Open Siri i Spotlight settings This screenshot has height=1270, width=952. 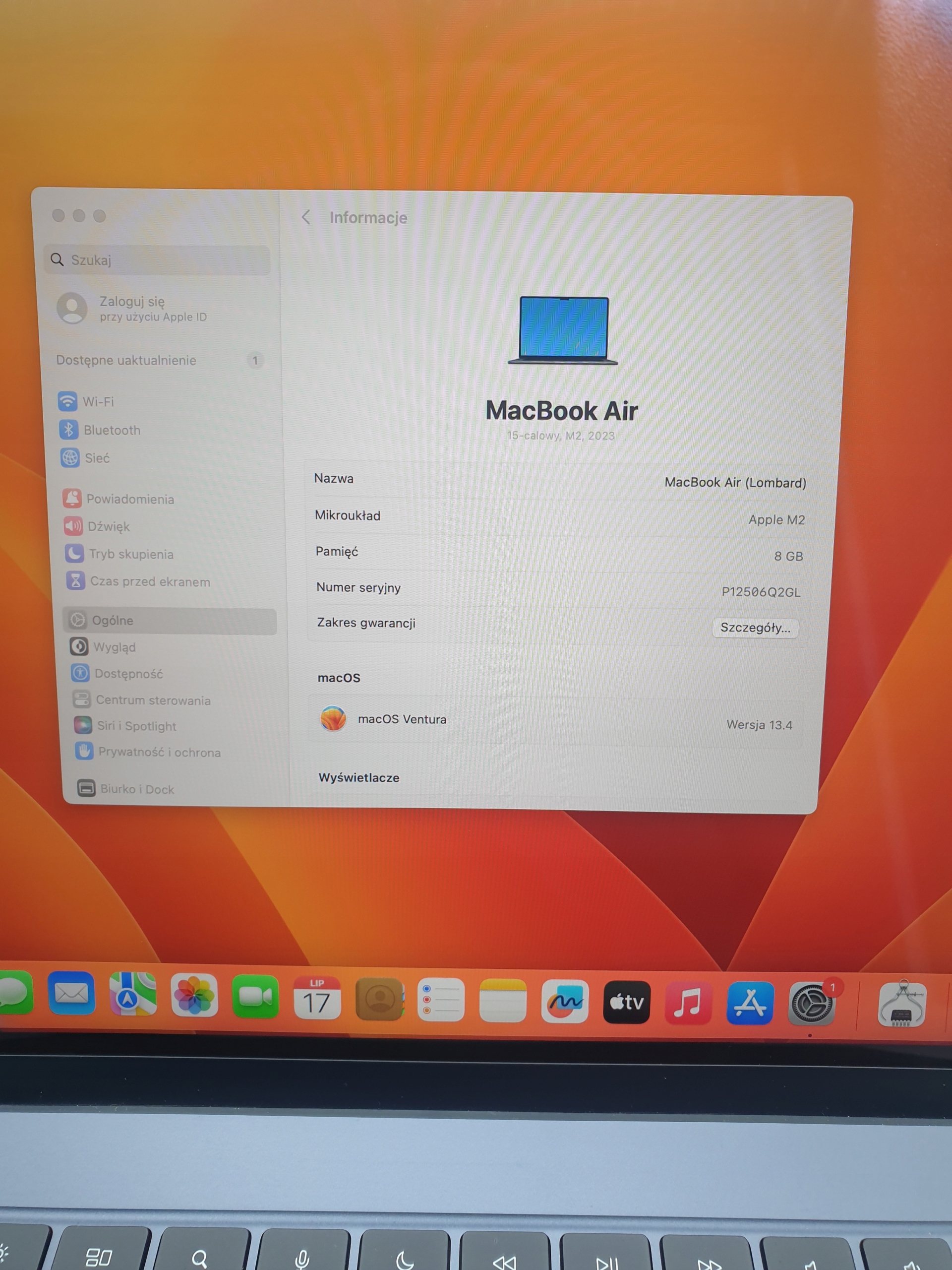pos(136,726)
